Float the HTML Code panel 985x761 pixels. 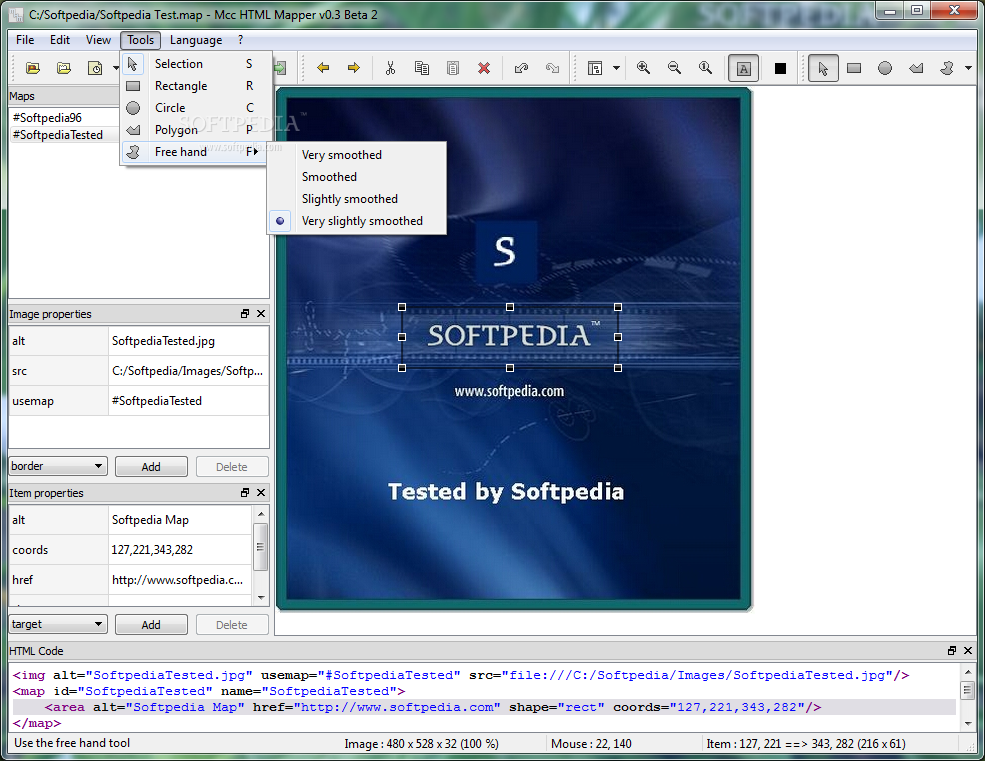point(952,650)
